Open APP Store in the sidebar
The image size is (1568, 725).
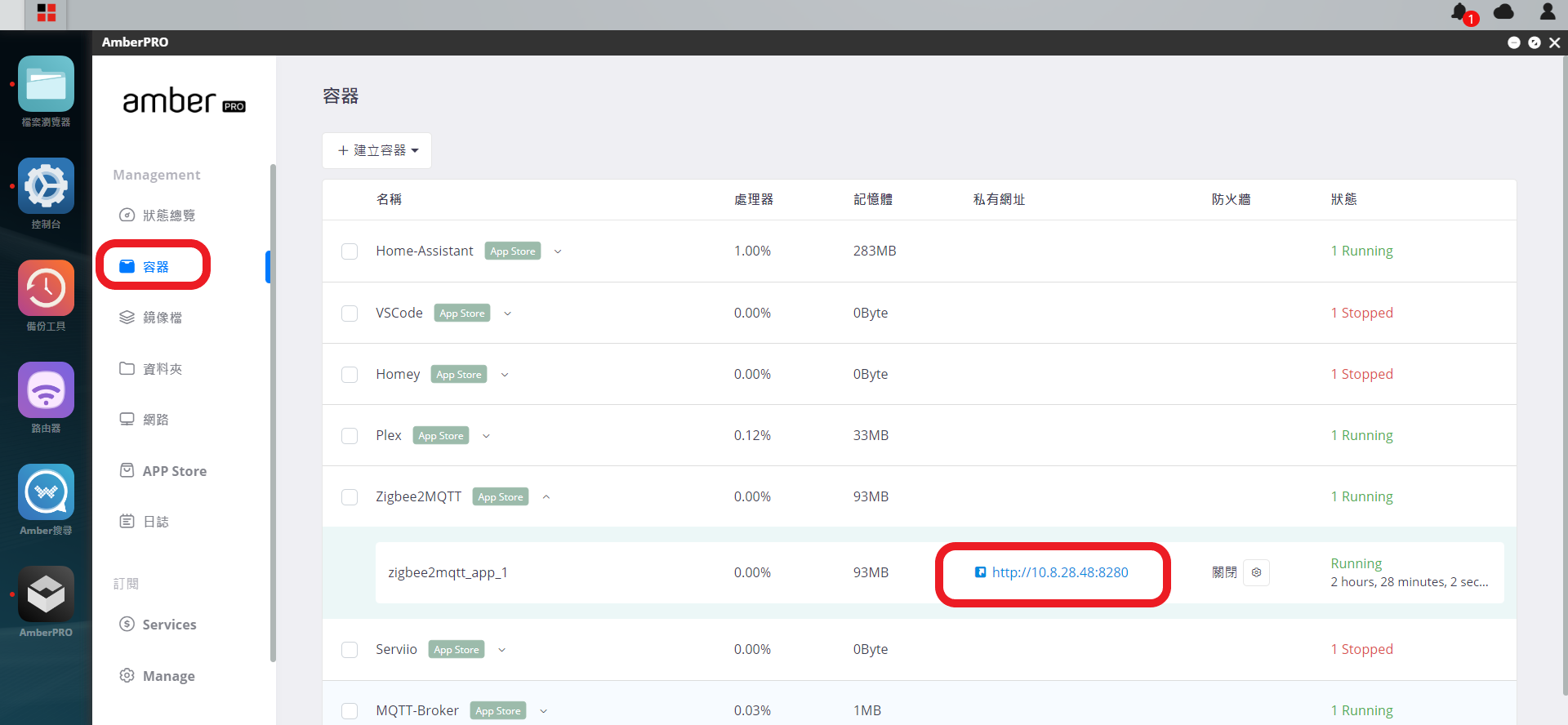[x=163, y=471]
